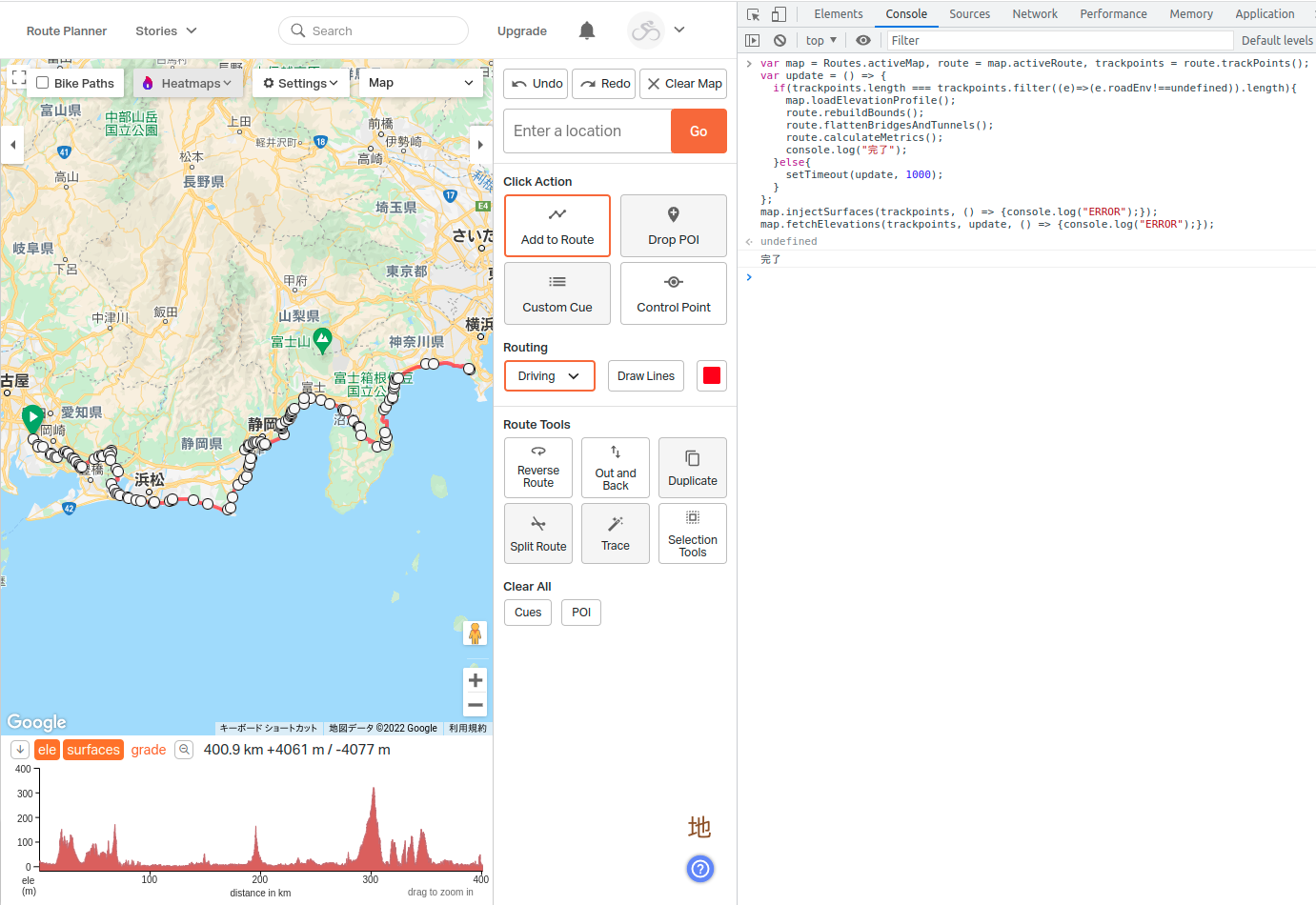1316x905 pixels.
Task: Open the cyclist profile avatar
Action: (645, 30)
